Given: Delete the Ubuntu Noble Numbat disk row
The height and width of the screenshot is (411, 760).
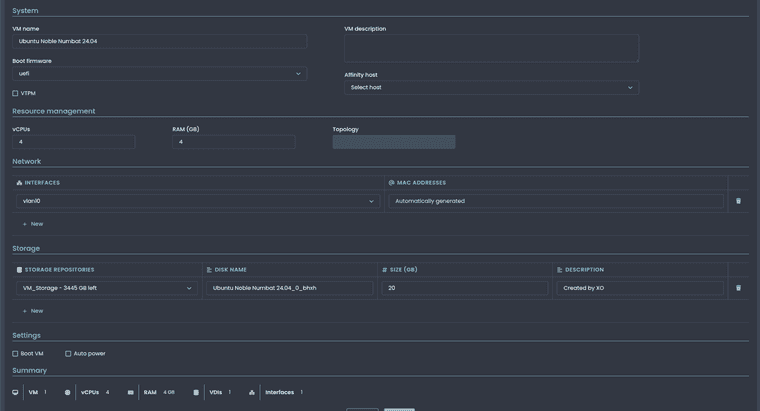Looking at the screenshot, I should pyautogui.click(x=738, y=288).
